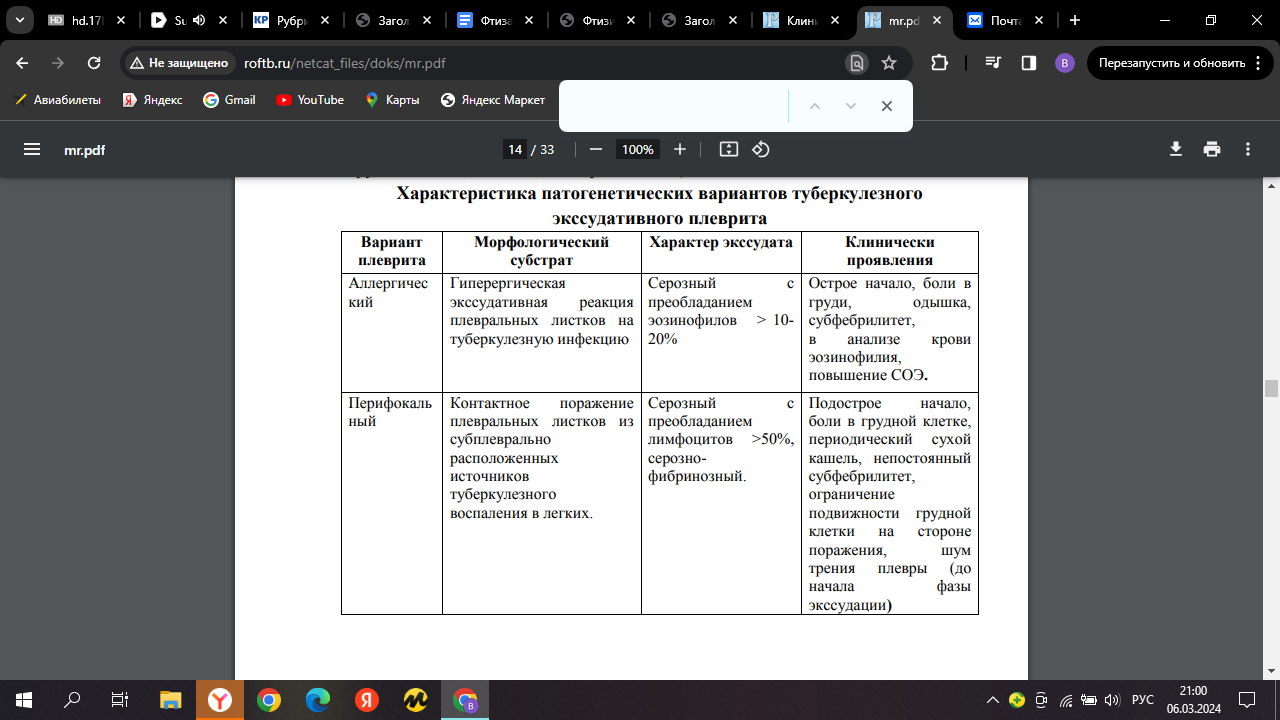The width and height of the screenshot is (1280, 720).
Task: Open the PDF sidebar menu icon
Action: click(31, 149)
